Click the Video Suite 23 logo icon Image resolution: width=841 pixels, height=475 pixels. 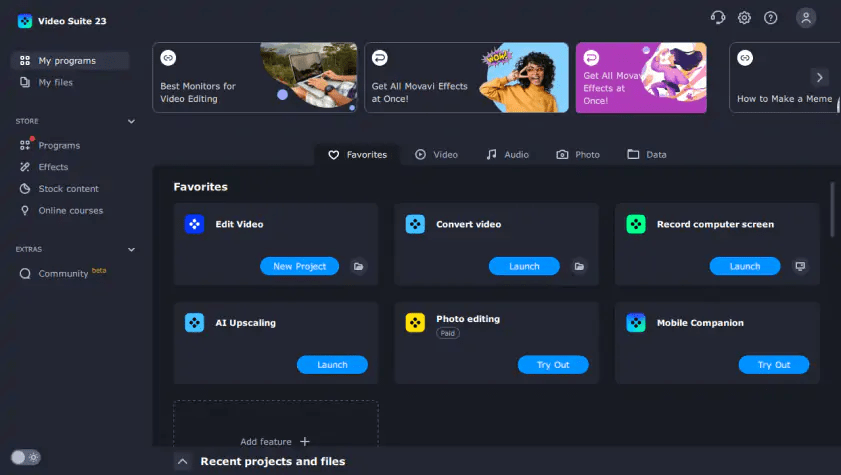(25, 21)
